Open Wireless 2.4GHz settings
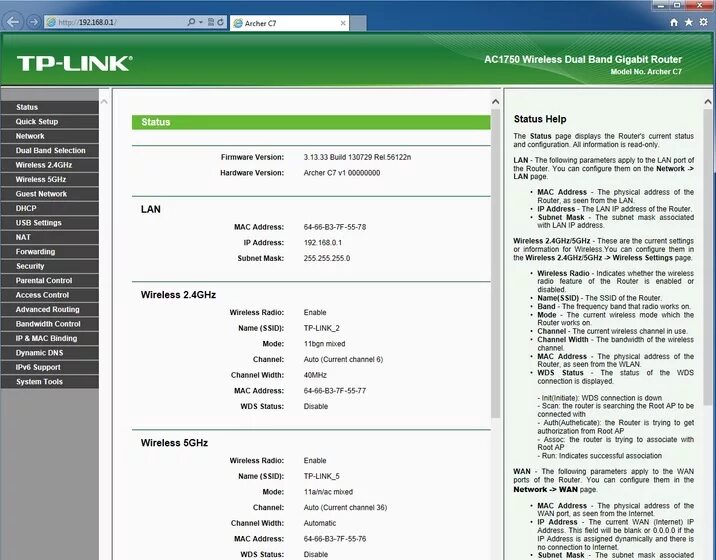This screenshot has width=716, height=560. coord(49,165)
